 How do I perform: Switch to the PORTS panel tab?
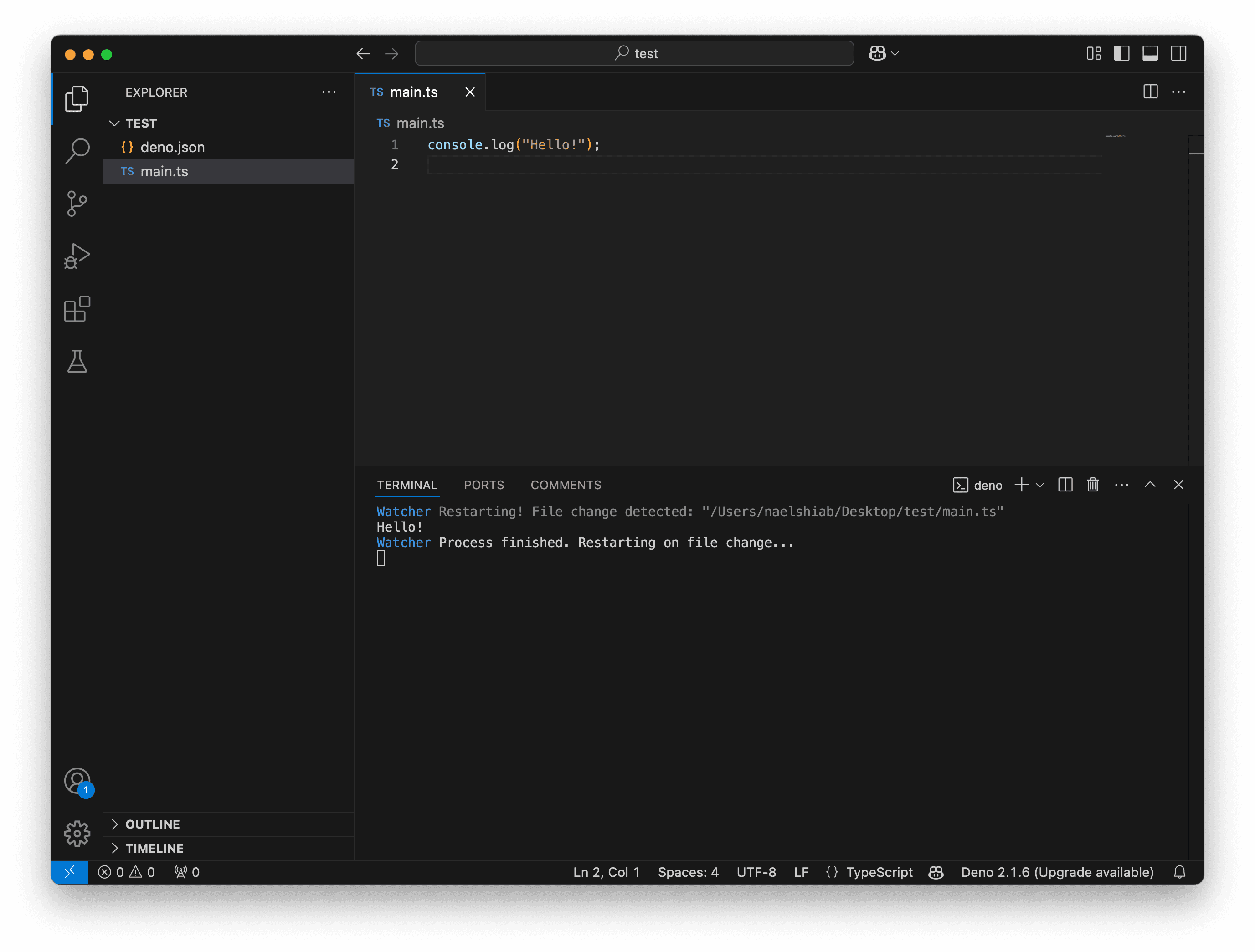click(483, 485)
